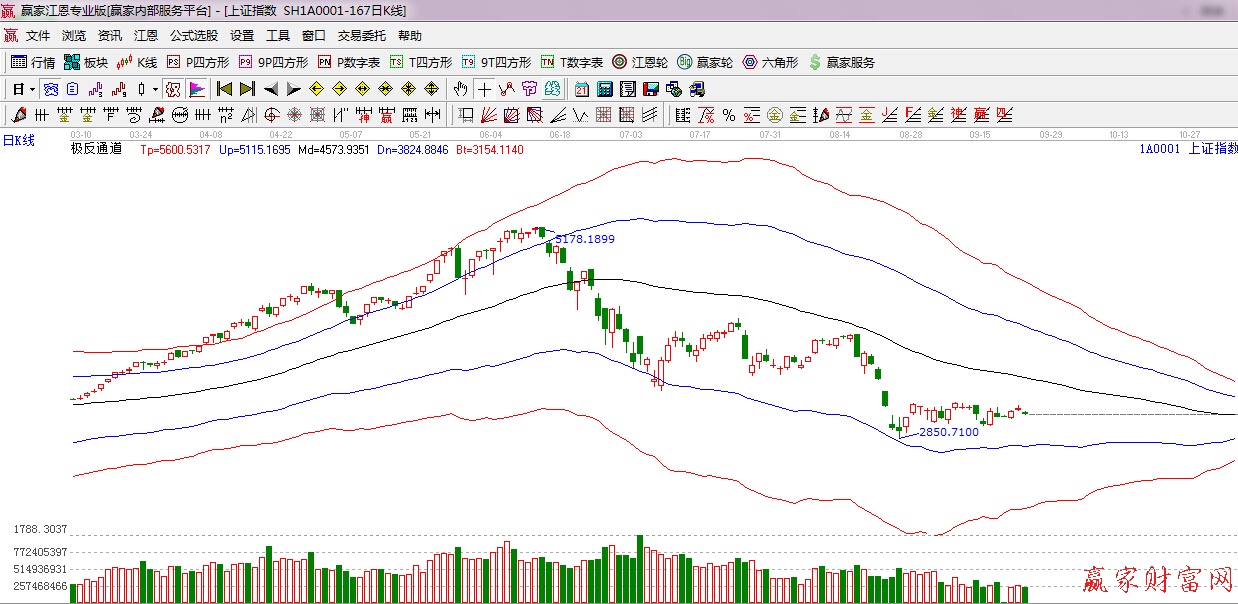
Task: Expand the 日 period dropdown arrow
Action: [32, 89]
